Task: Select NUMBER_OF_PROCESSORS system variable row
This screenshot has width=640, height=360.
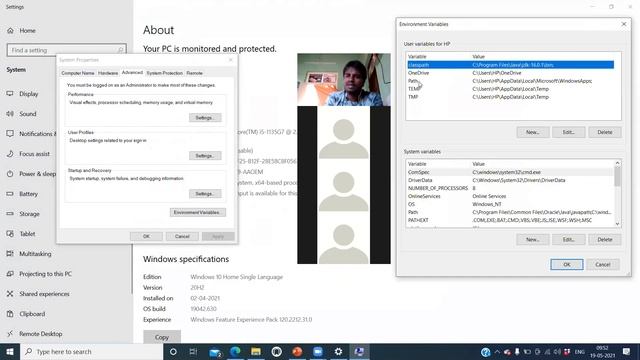Action: tap(510, 188)
